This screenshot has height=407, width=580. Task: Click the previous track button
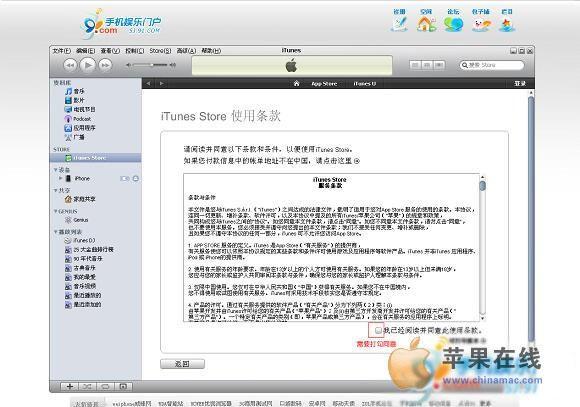pyautogui.click(x=70, y=65)
